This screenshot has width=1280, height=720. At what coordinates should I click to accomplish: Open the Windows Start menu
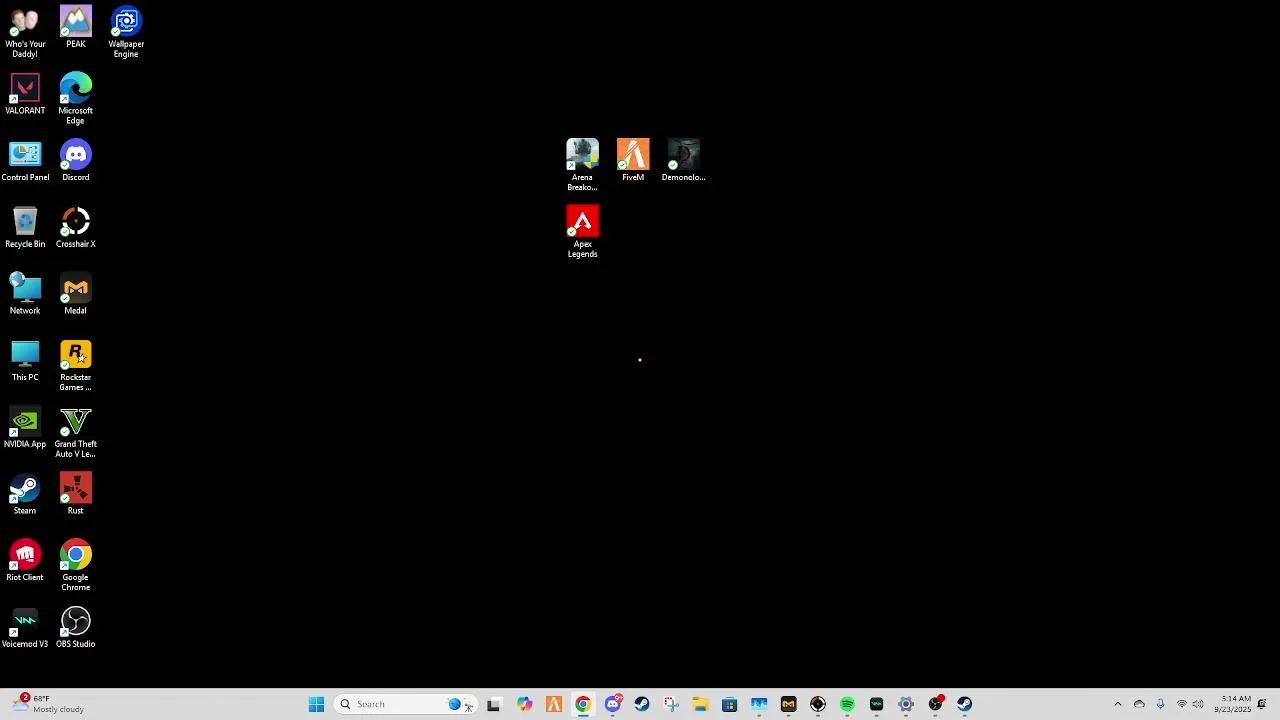tap(316, 704)
